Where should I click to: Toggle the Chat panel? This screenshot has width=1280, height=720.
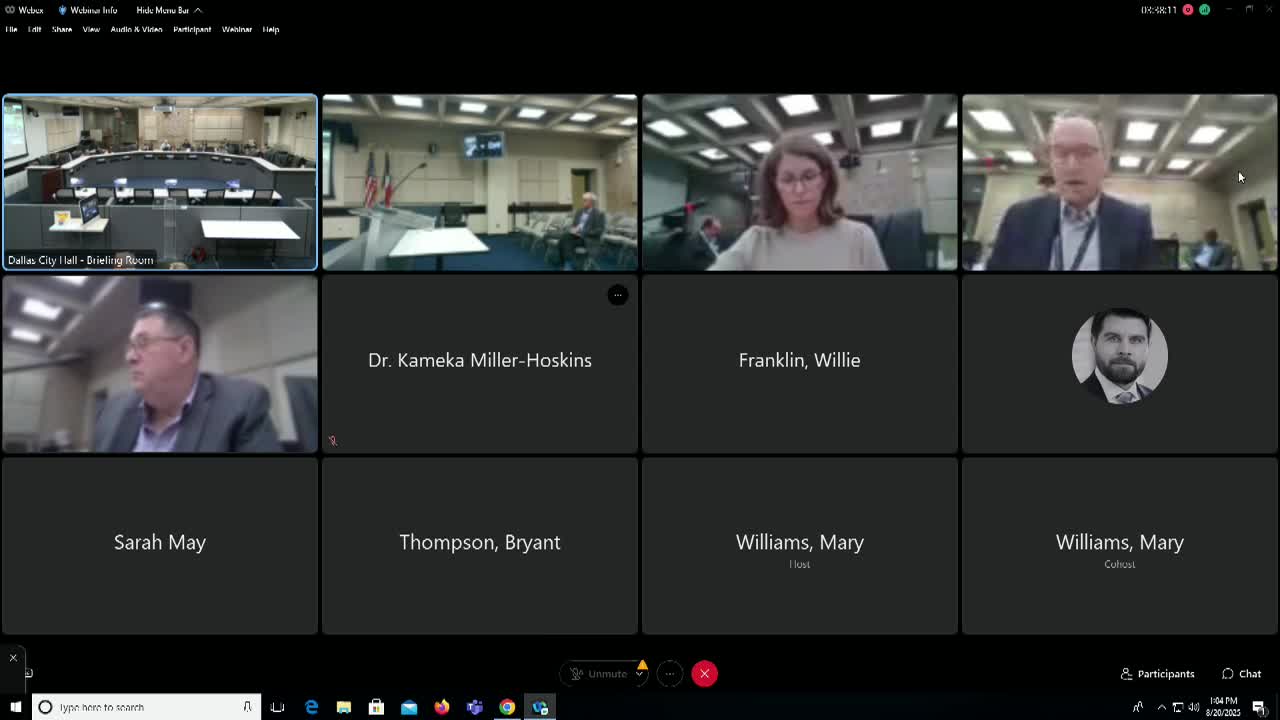coord(1241,674)
